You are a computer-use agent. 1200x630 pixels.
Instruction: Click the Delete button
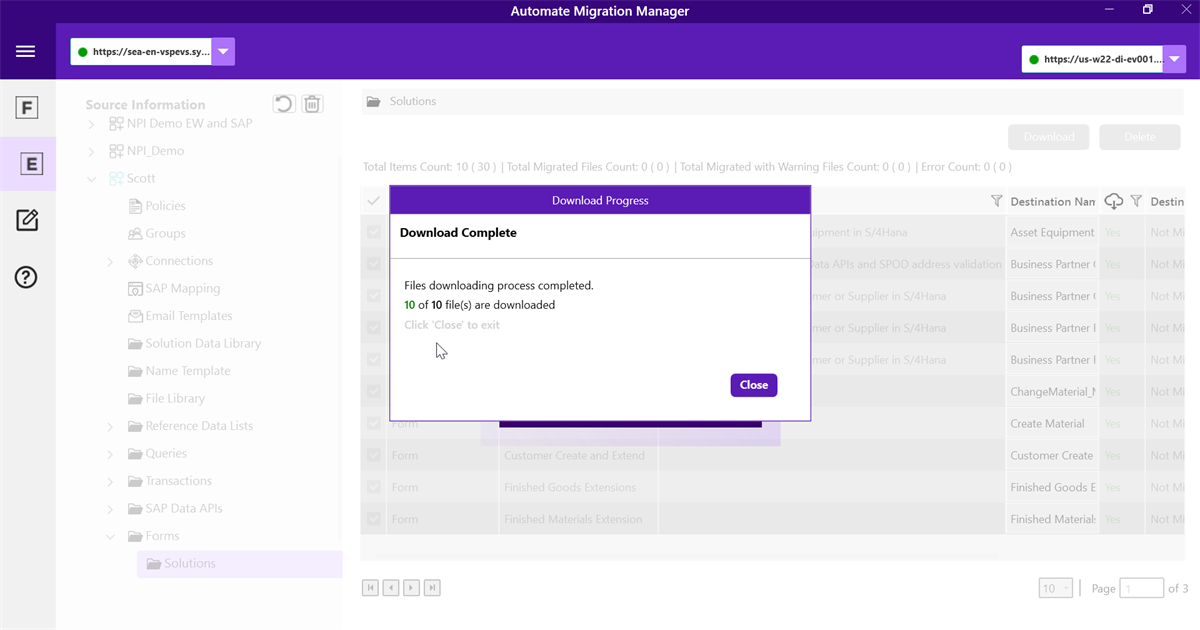[1140, 137]
